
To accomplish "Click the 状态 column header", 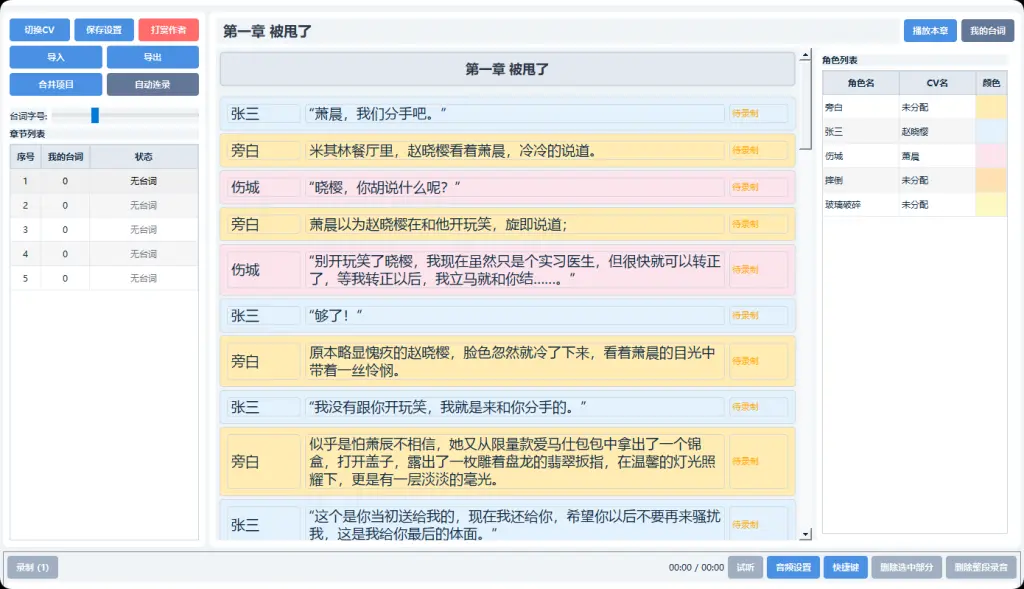I will pyautogui.click(x=144, y=157).
